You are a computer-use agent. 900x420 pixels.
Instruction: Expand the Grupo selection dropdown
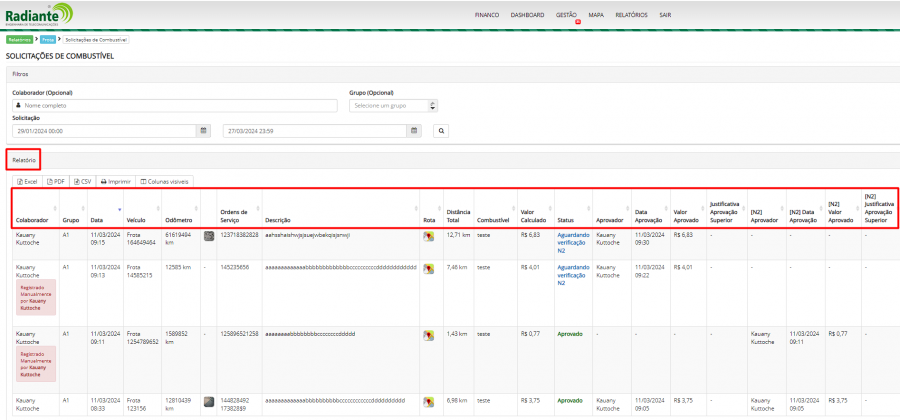tap(393, 105)
